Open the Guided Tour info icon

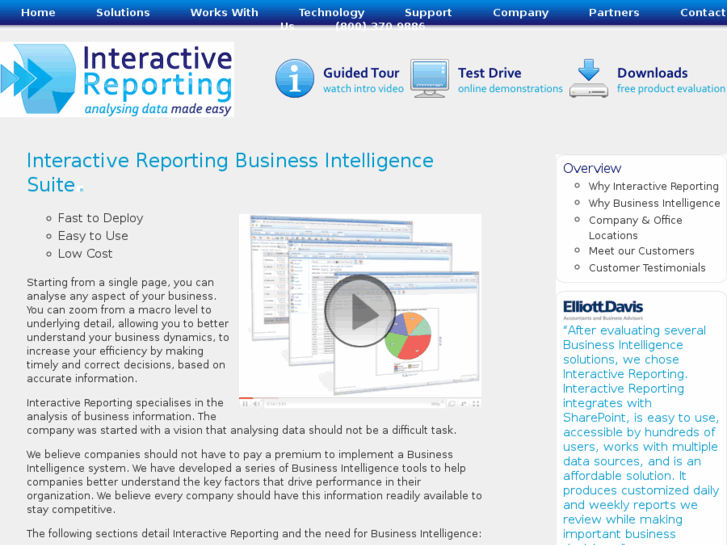pyautogui.click(x=294, y=78)
